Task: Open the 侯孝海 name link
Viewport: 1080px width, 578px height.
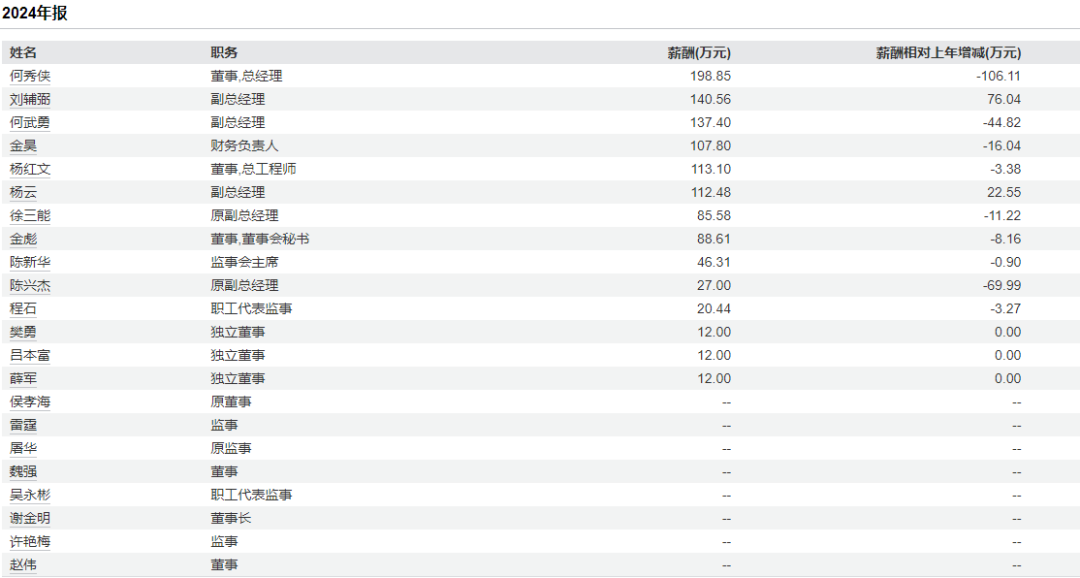Action: [x=30, y=401]
